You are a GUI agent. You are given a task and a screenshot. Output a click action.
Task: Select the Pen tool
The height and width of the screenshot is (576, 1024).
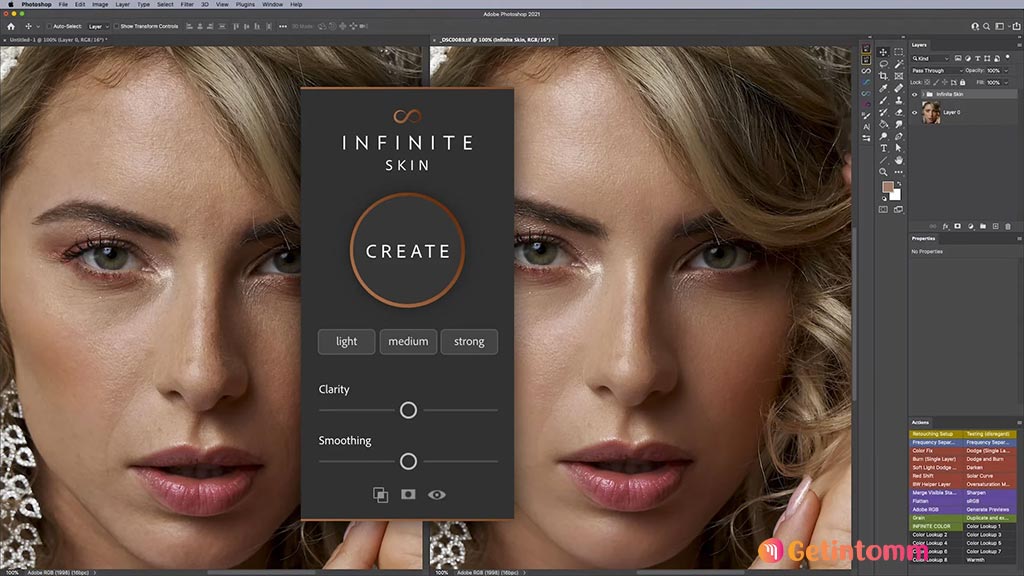coord(899,136)
